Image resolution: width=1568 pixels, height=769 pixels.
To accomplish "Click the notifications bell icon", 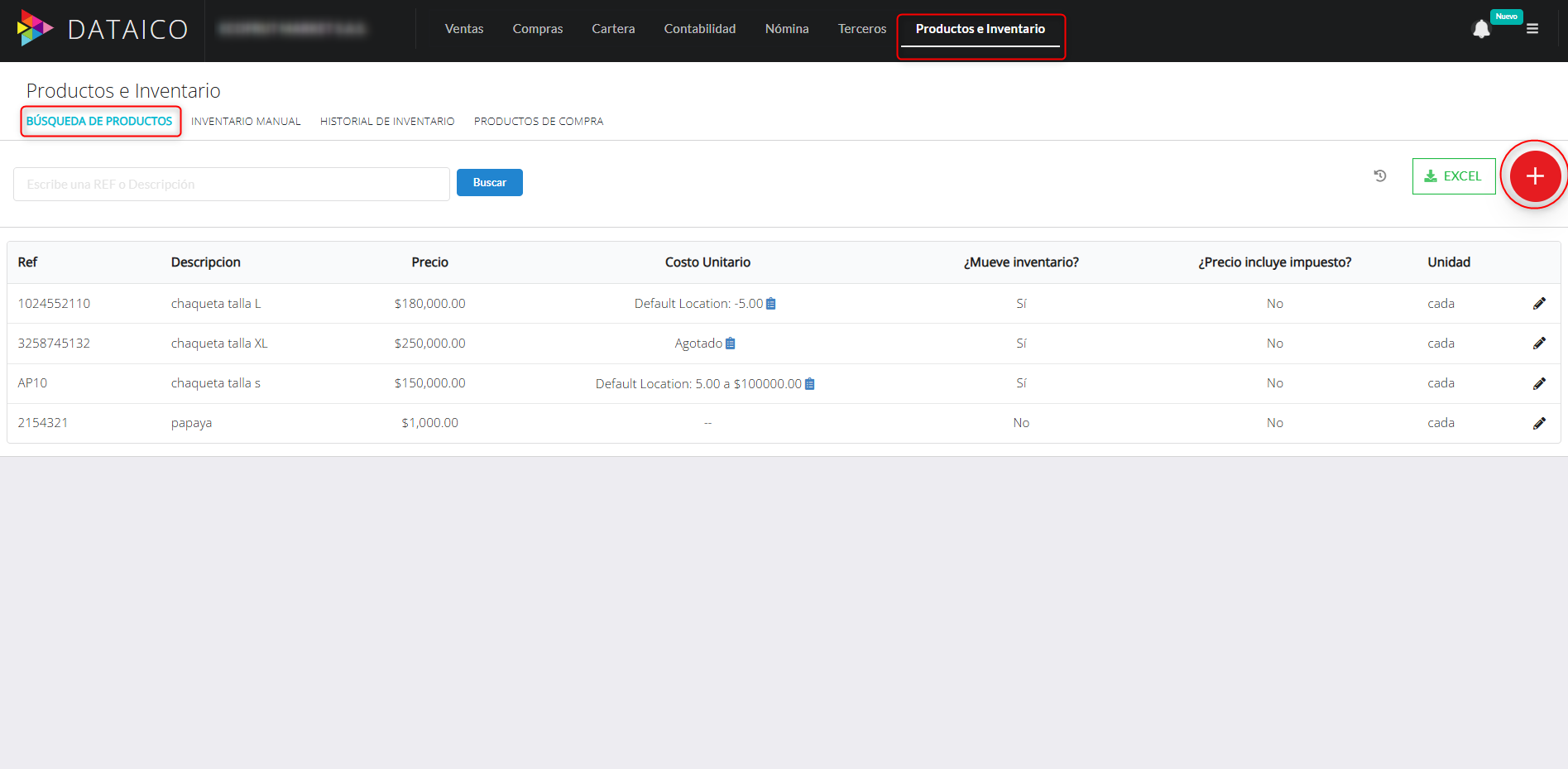I will click(1482, 29).
